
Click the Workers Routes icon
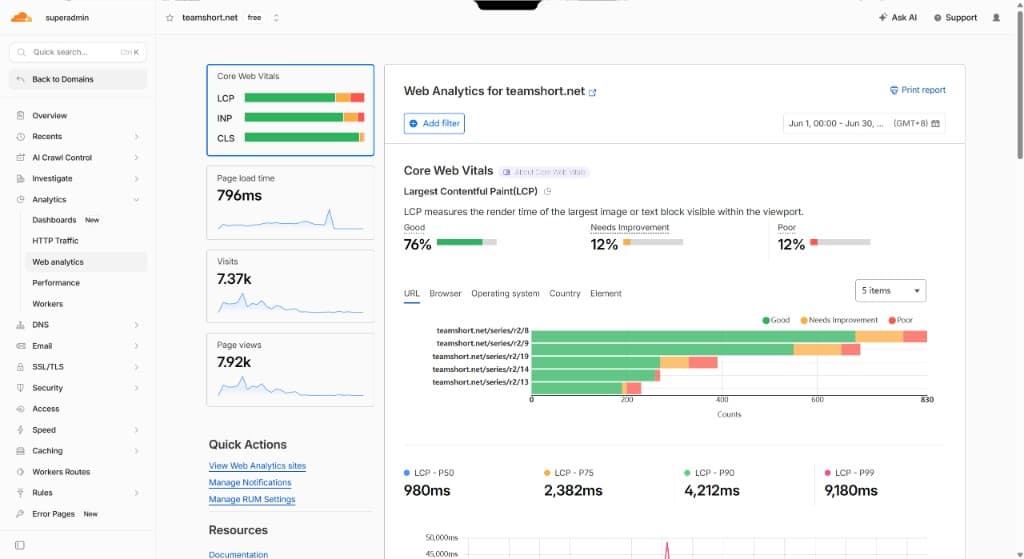(x=20, y=471)
